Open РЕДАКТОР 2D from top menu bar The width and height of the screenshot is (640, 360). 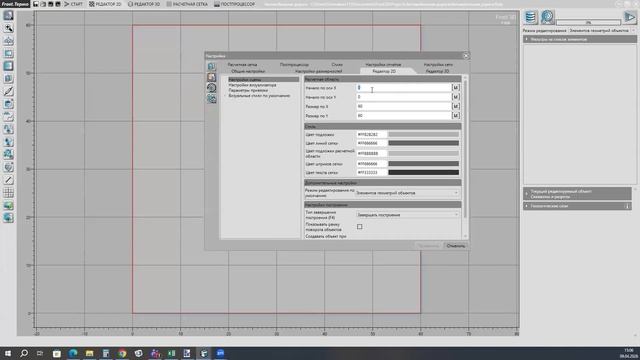[x=105, y=4]
